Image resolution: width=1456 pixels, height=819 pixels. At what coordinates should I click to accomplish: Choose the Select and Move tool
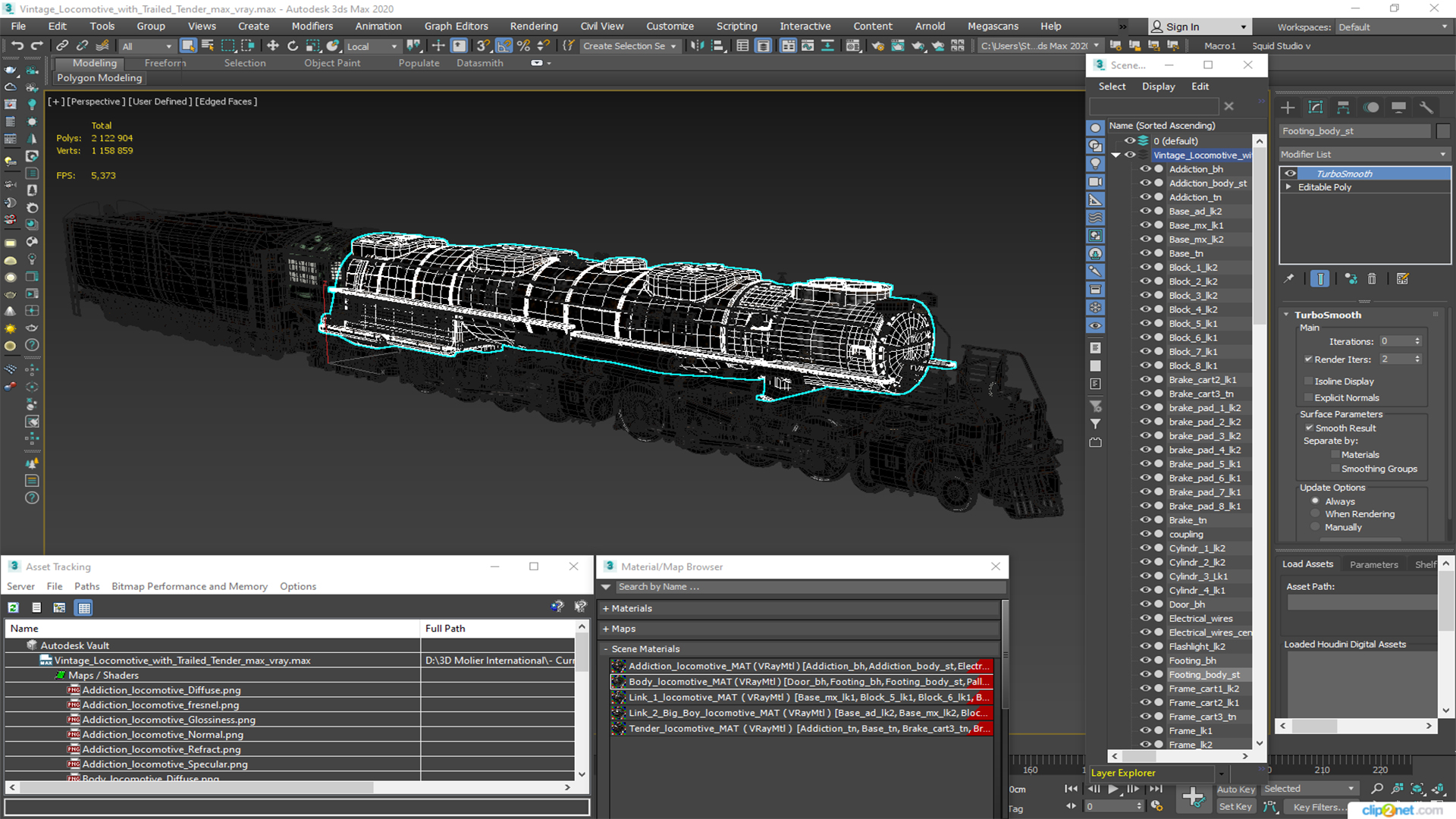(x=273, y=45)
